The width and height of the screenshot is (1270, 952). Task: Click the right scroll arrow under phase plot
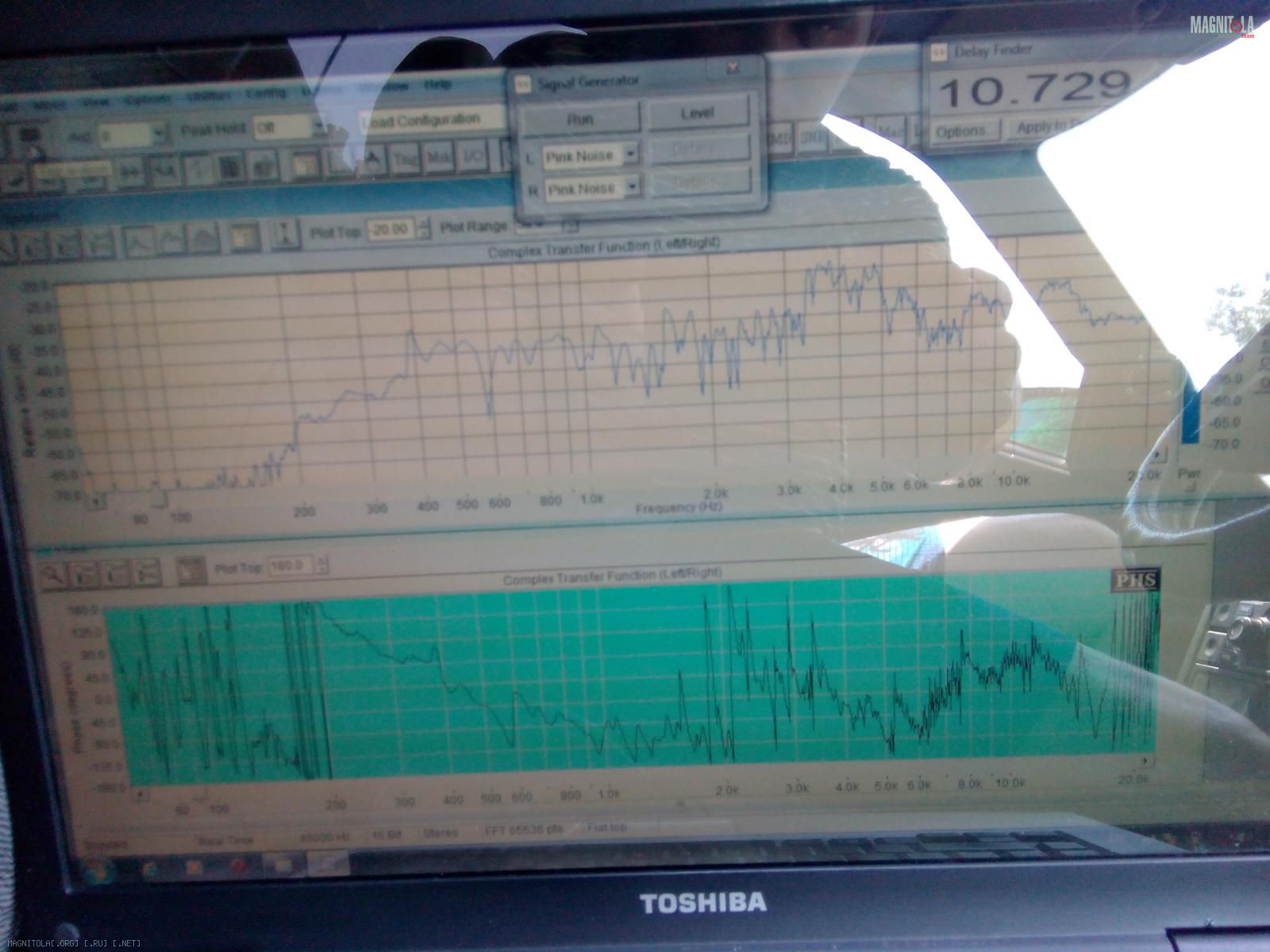click(1145, 761)
